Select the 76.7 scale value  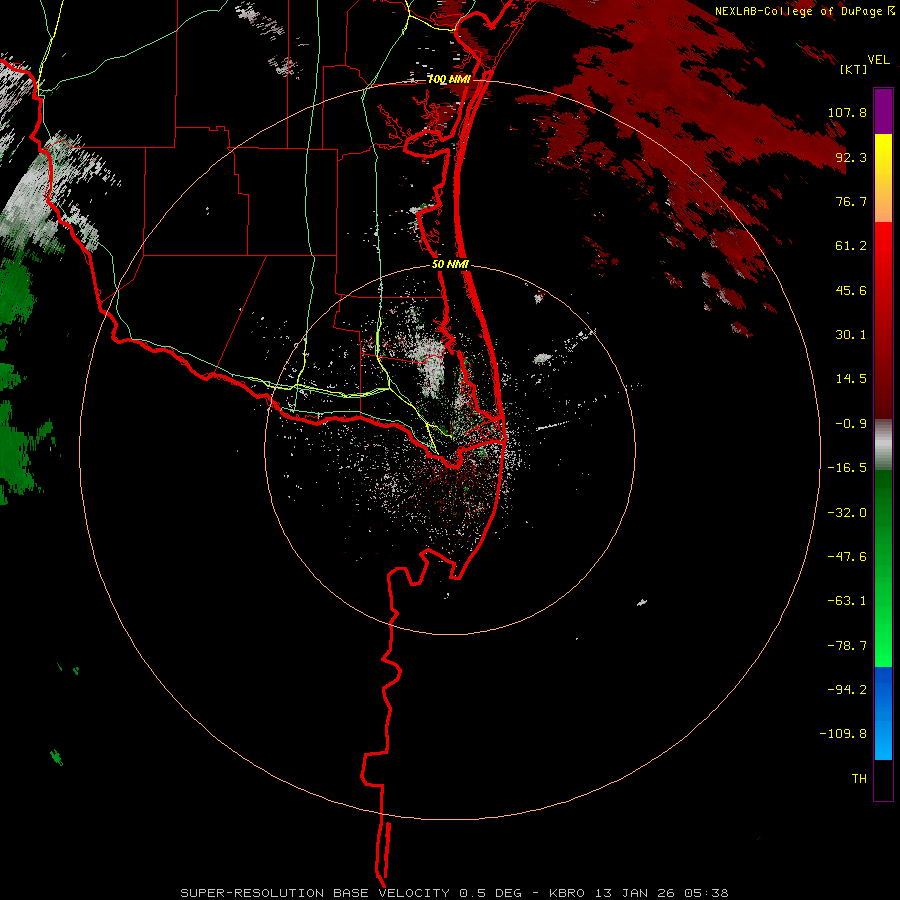pos(851,201)
